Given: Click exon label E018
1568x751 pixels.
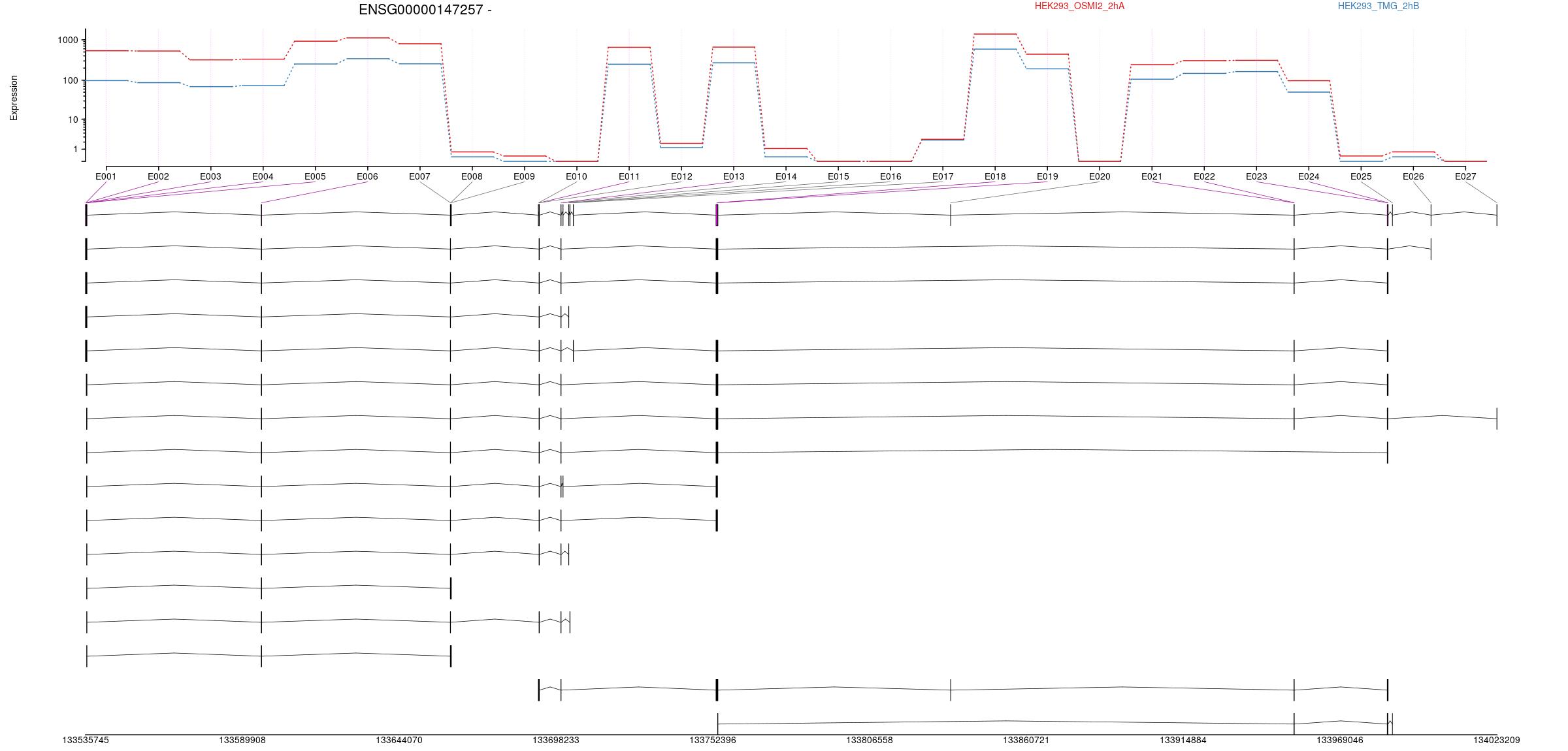Looking at the screenshot, I should point(995,176).
